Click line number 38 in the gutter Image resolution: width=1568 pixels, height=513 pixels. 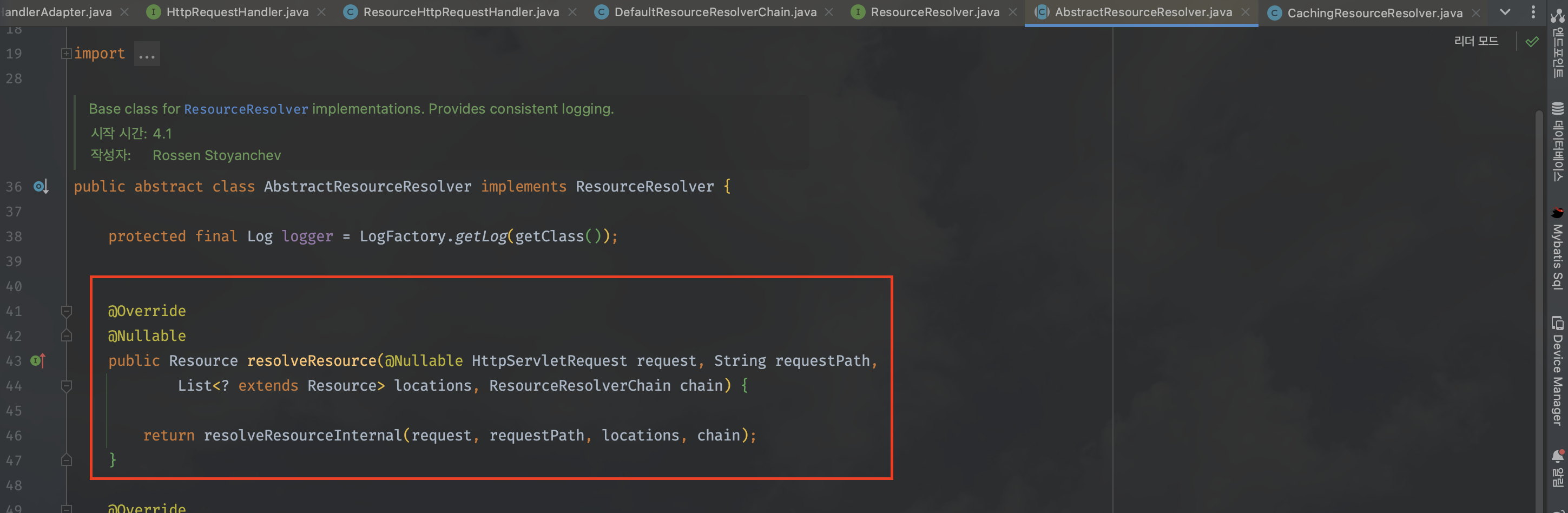pos(14,236)
